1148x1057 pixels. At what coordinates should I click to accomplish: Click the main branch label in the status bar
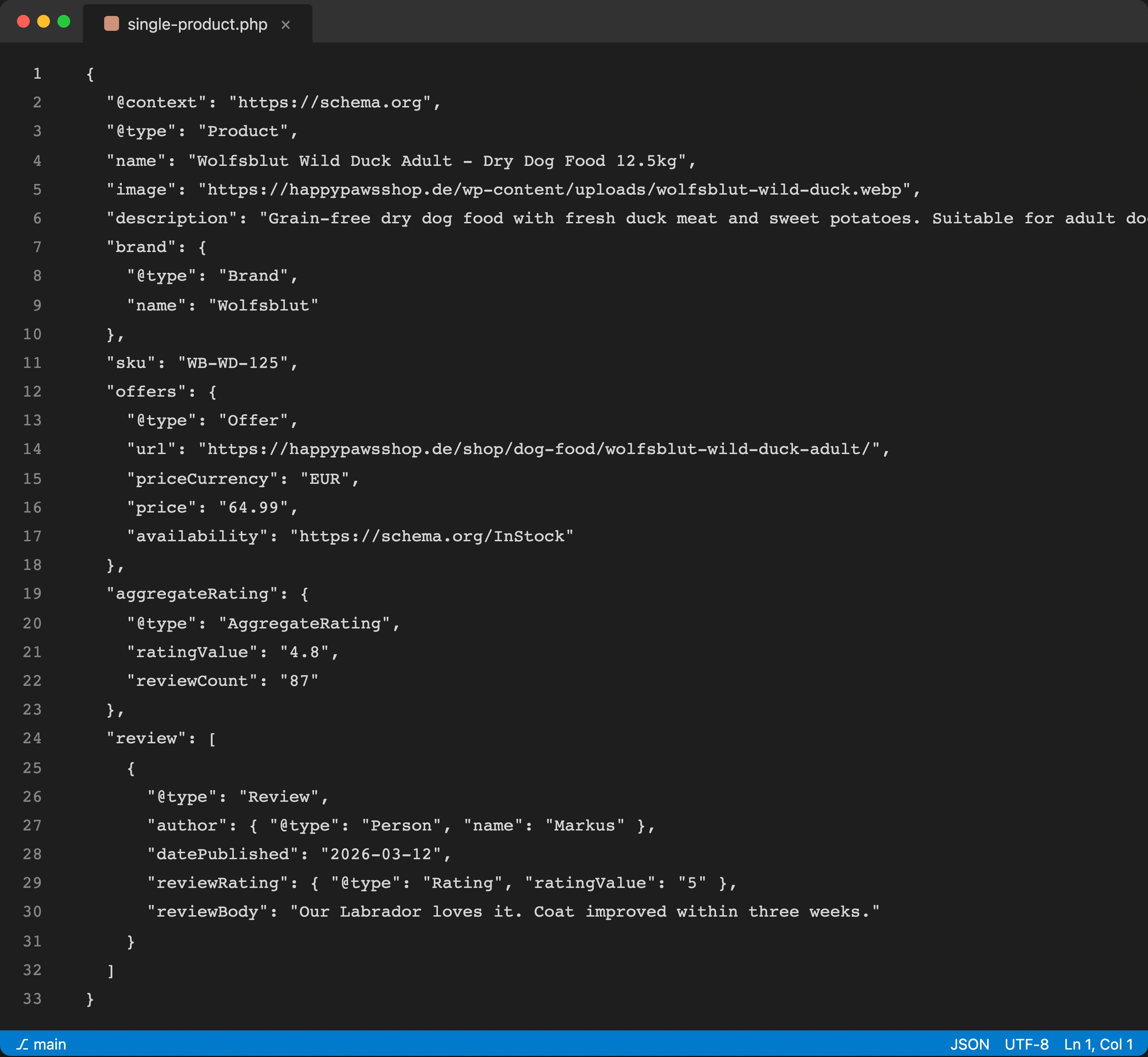(50, 1044)
